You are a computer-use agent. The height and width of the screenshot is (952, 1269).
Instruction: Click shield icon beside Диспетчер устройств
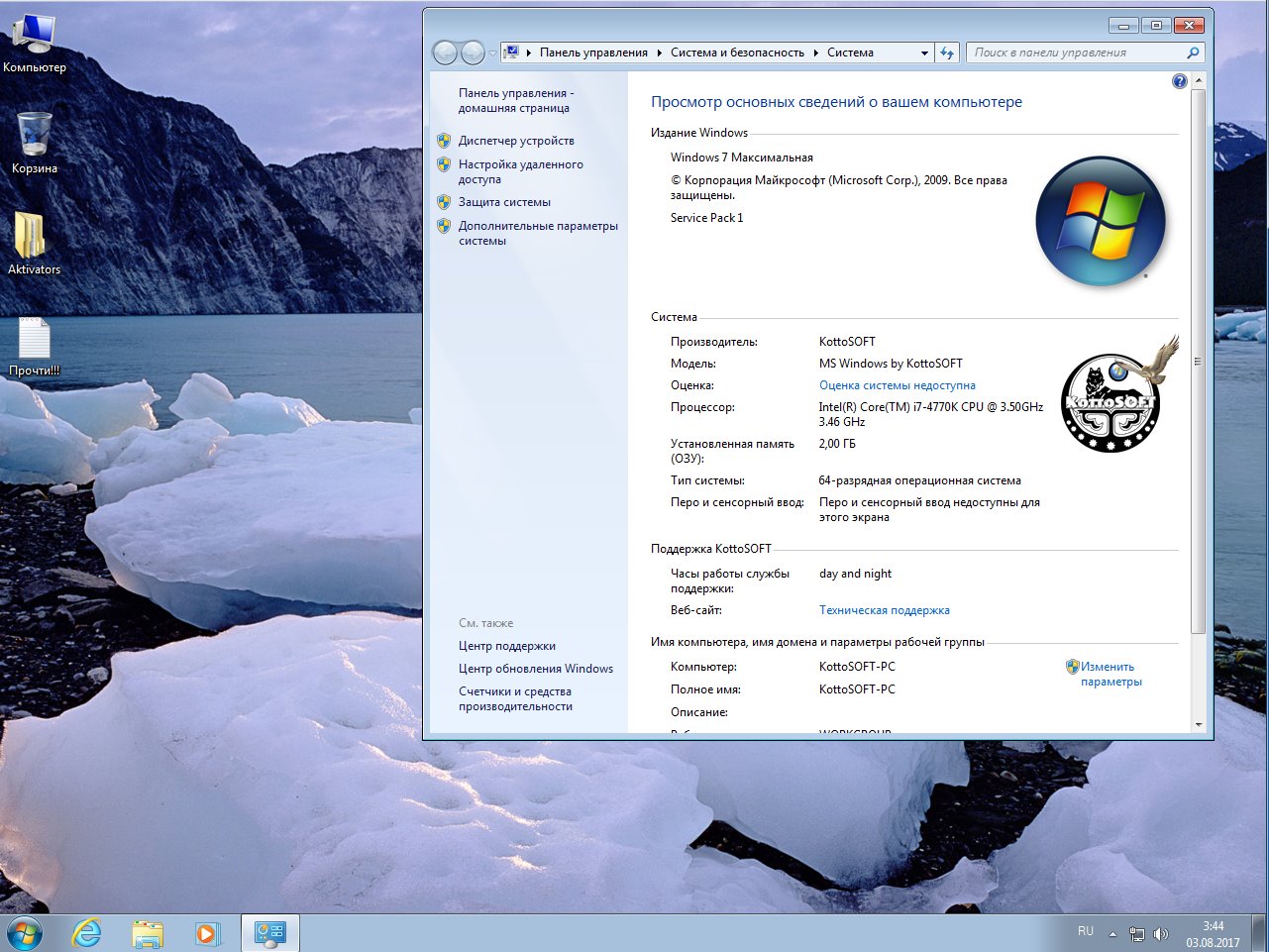pos(444,141)
